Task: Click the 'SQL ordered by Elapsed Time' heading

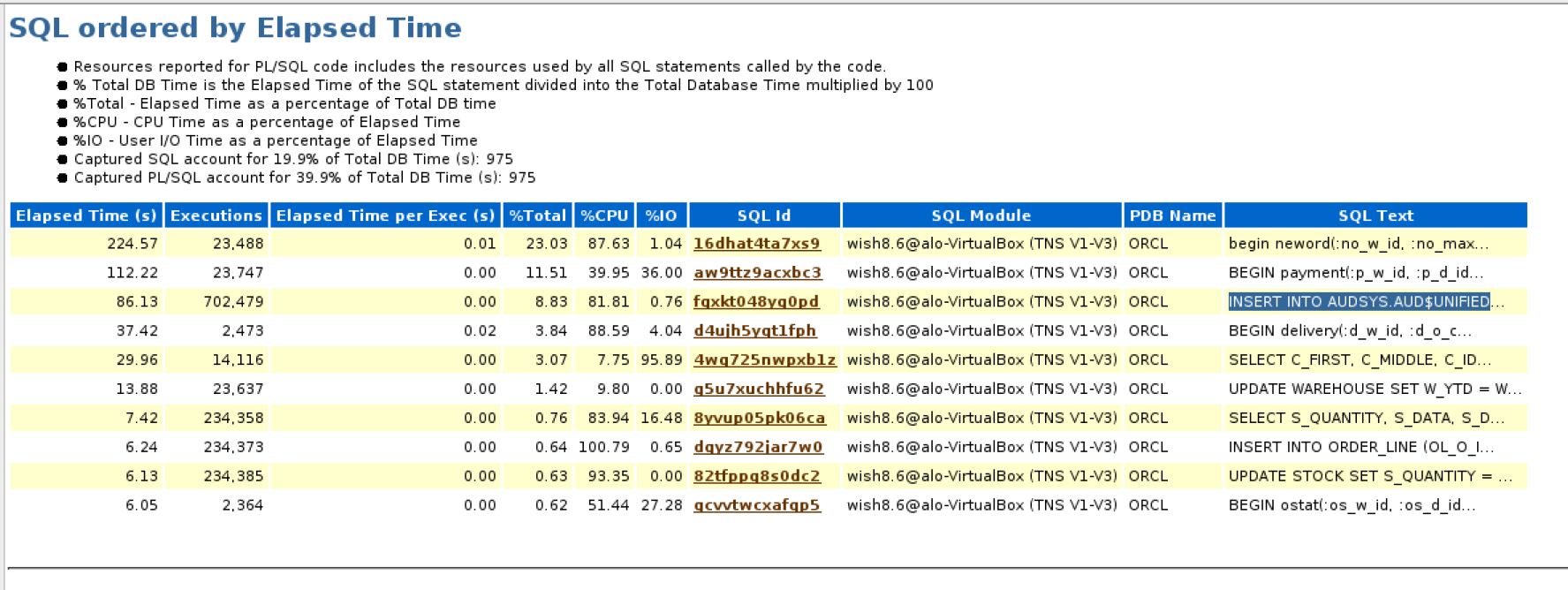Action: point(235,28)
